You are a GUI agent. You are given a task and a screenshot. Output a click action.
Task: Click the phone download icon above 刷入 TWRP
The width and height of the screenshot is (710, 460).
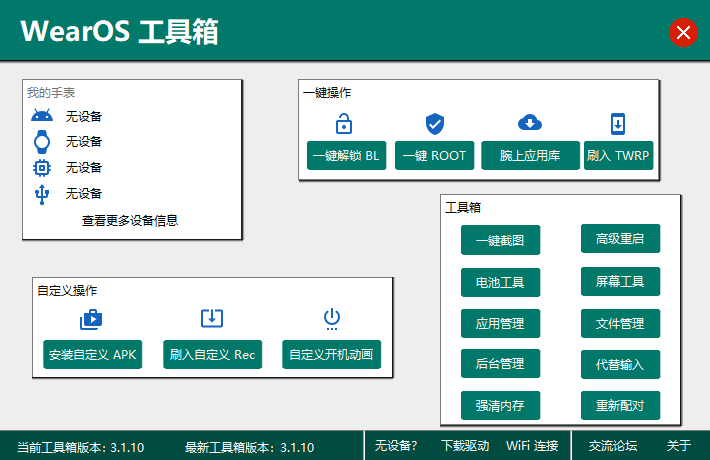tap(618, 124)
